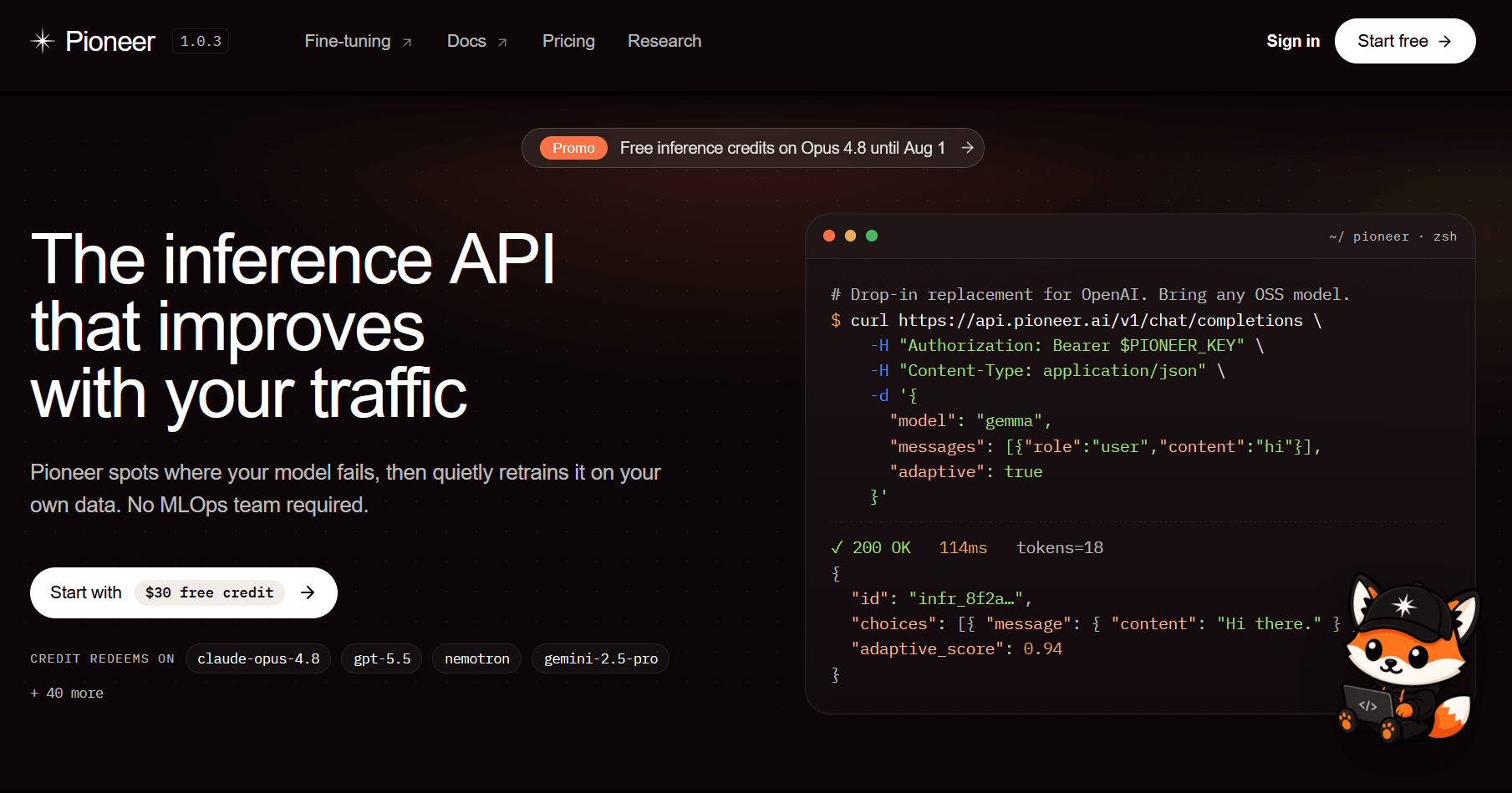
Task: Select the claude-opus-4.8 model chip
Action: point(258,658)
